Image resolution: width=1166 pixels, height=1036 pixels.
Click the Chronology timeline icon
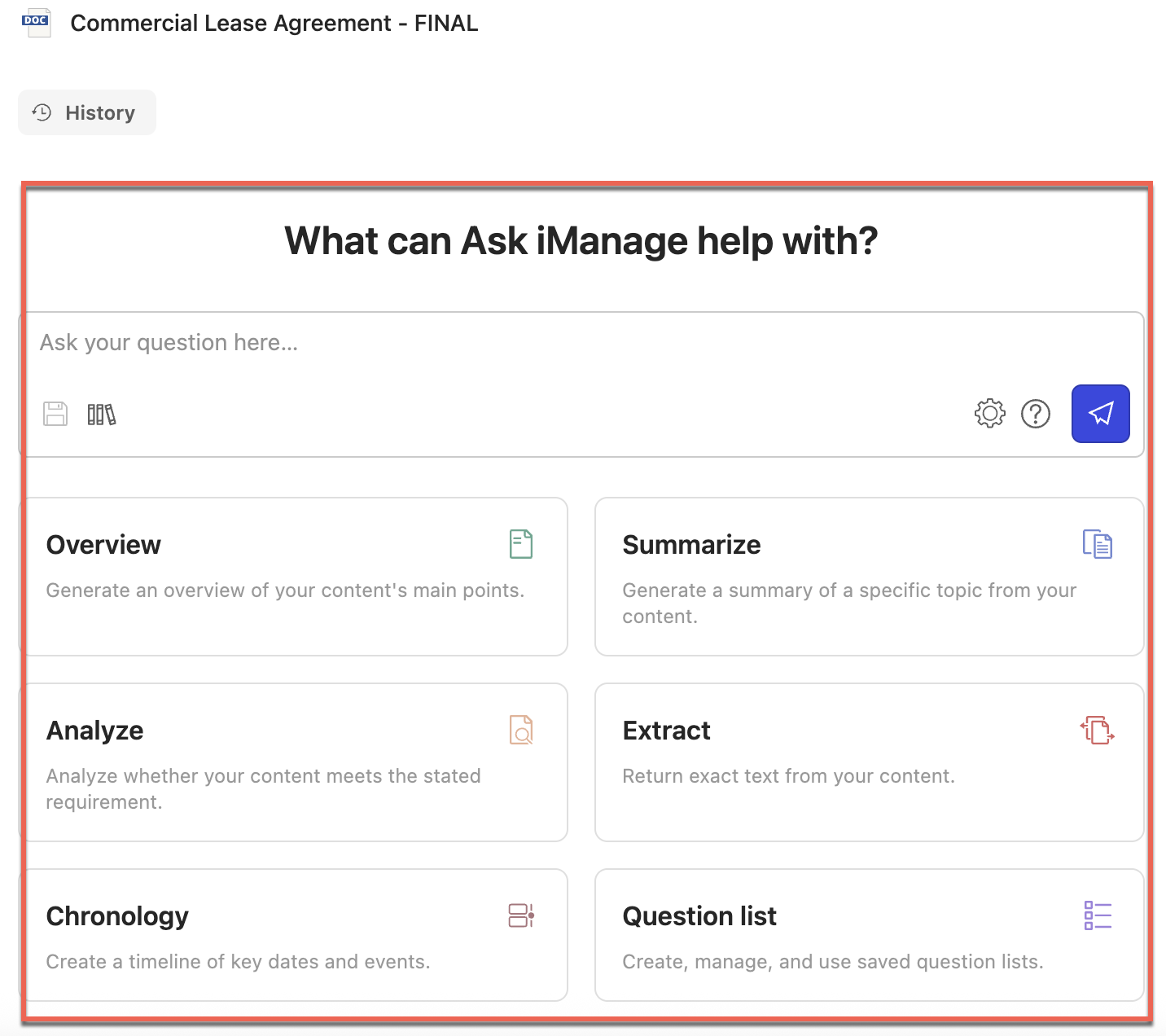coord(520,915)
